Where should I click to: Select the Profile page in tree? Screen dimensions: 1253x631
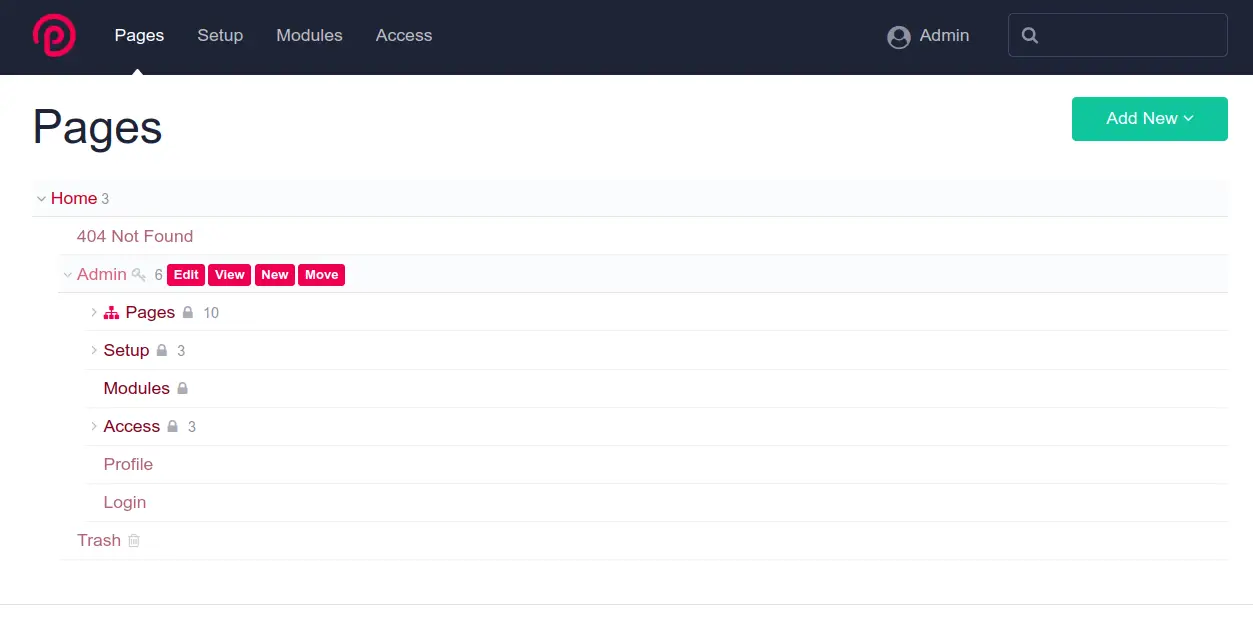pos(128,464)
